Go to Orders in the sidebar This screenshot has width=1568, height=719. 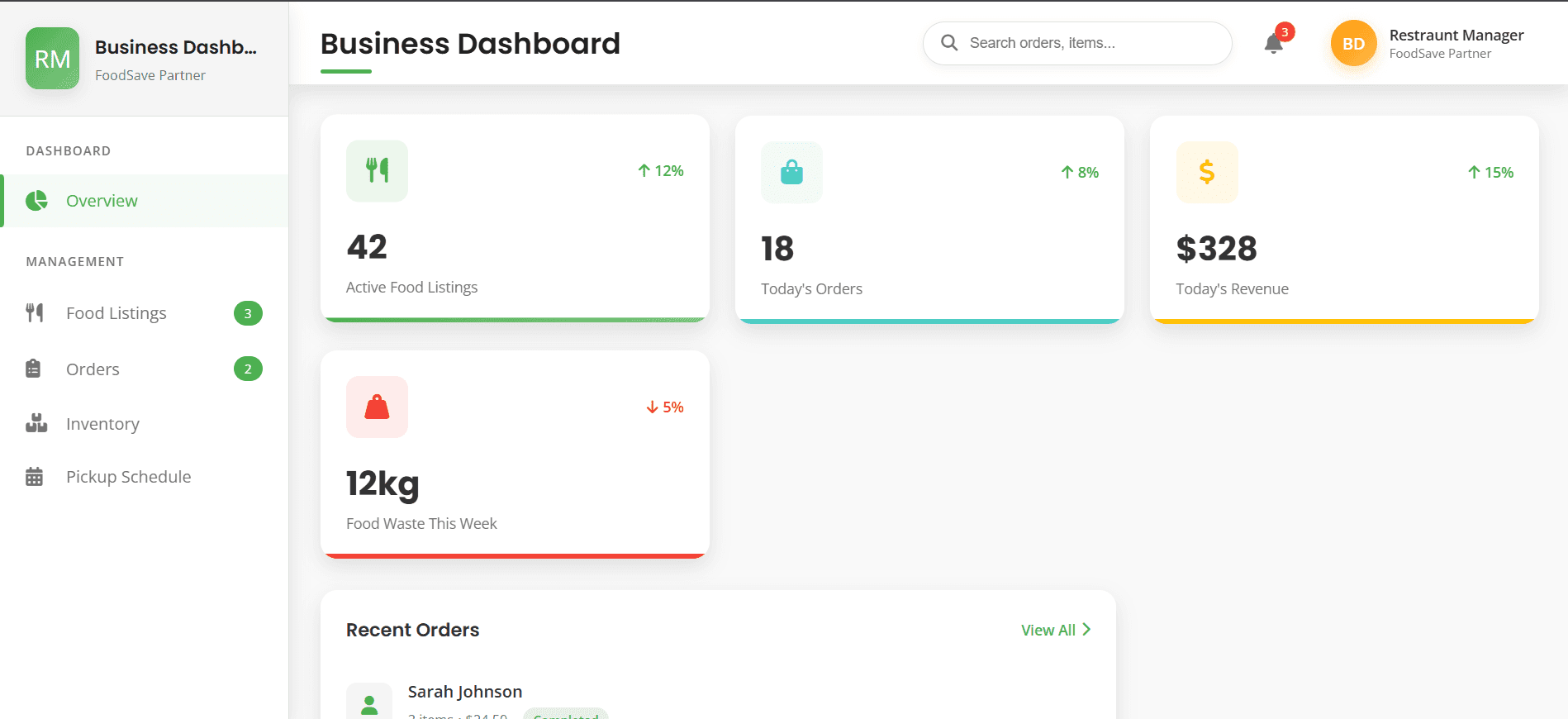point(145,369)
